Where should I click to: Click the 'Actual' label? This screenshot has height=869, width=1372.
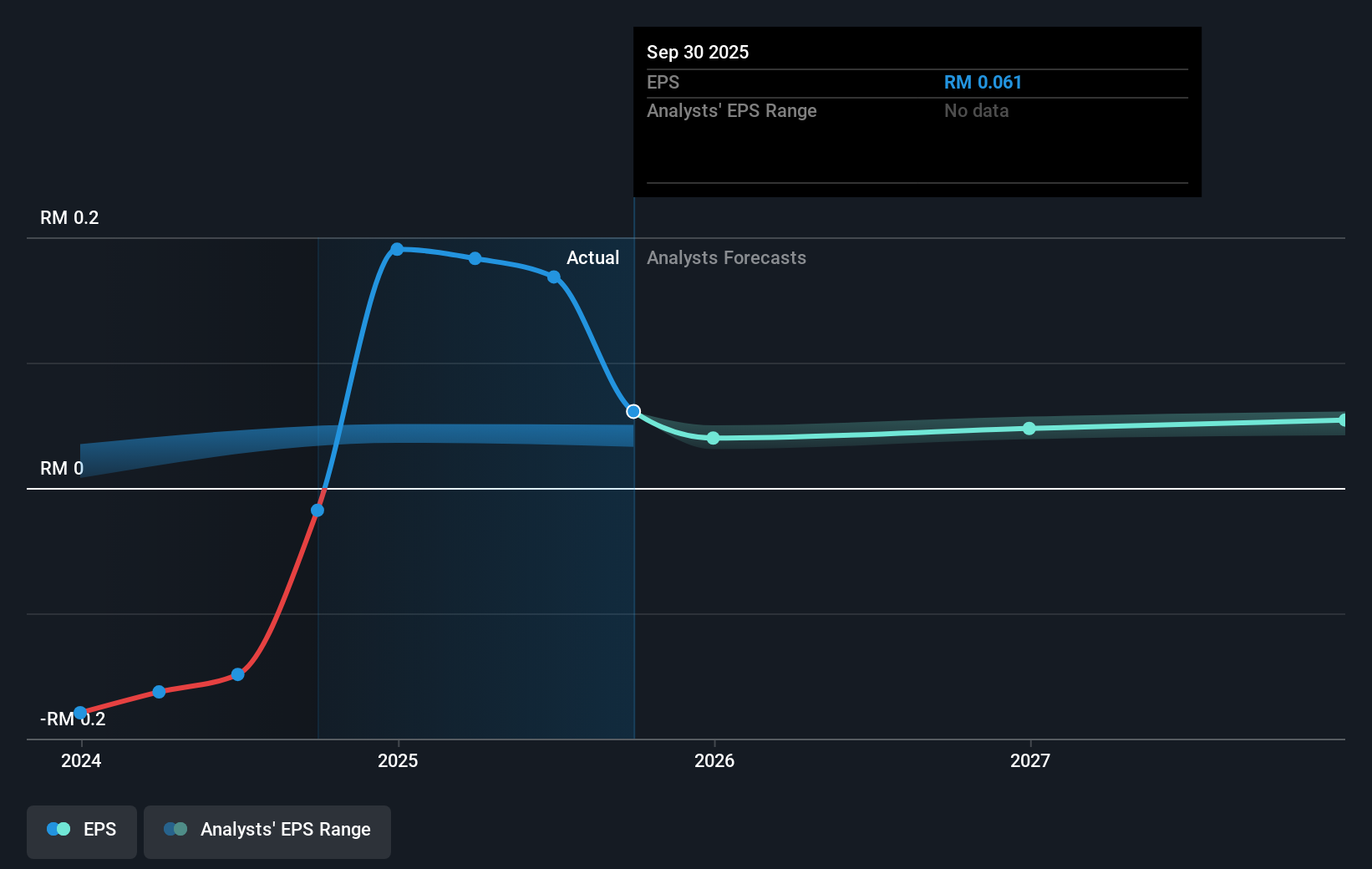[593, 257]
